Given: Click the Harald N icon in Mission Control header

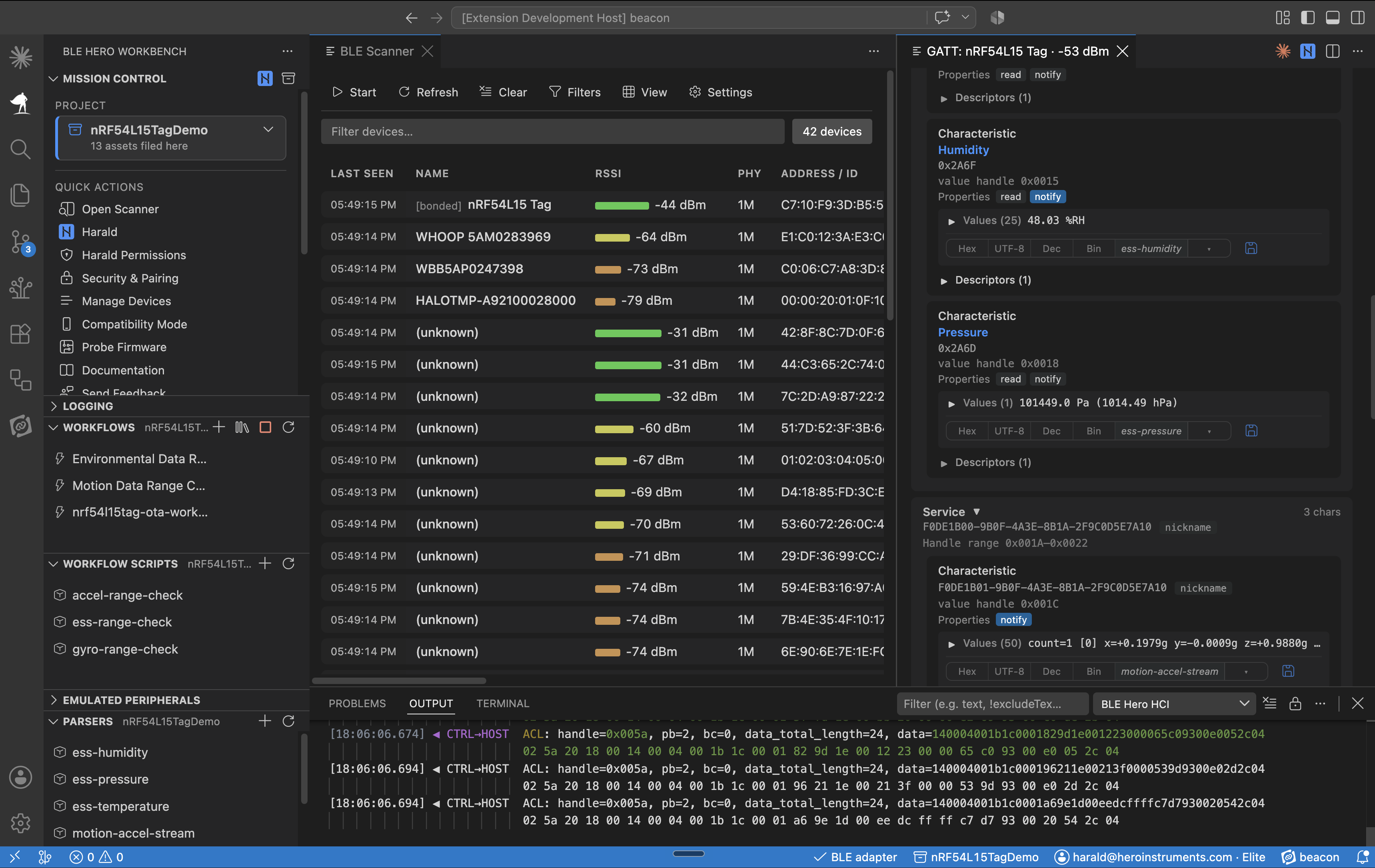Looking at the screenshot, I should pos(265,78).
